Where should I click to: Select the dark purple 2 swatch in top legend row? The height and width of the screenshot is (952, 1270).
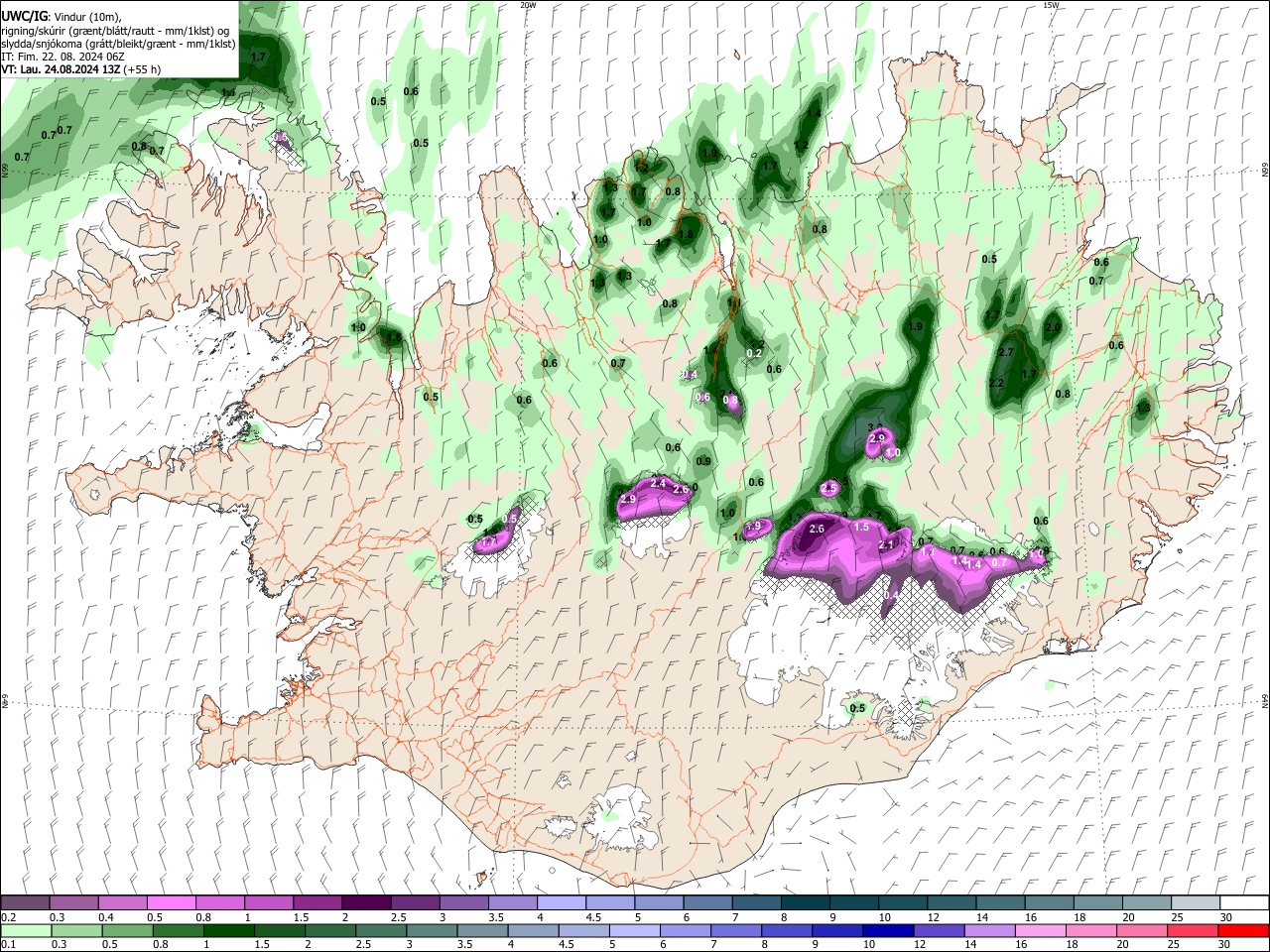point(365,903)
